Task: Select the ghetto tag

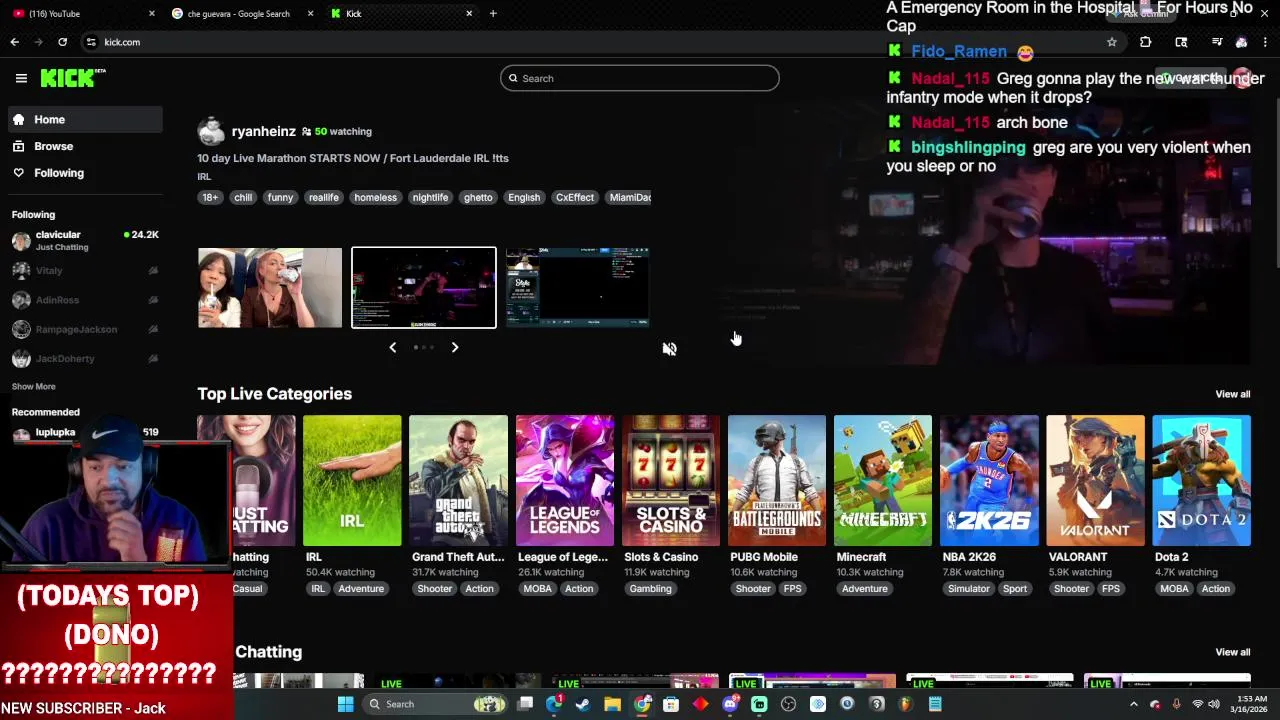Action: click(478, 197)
